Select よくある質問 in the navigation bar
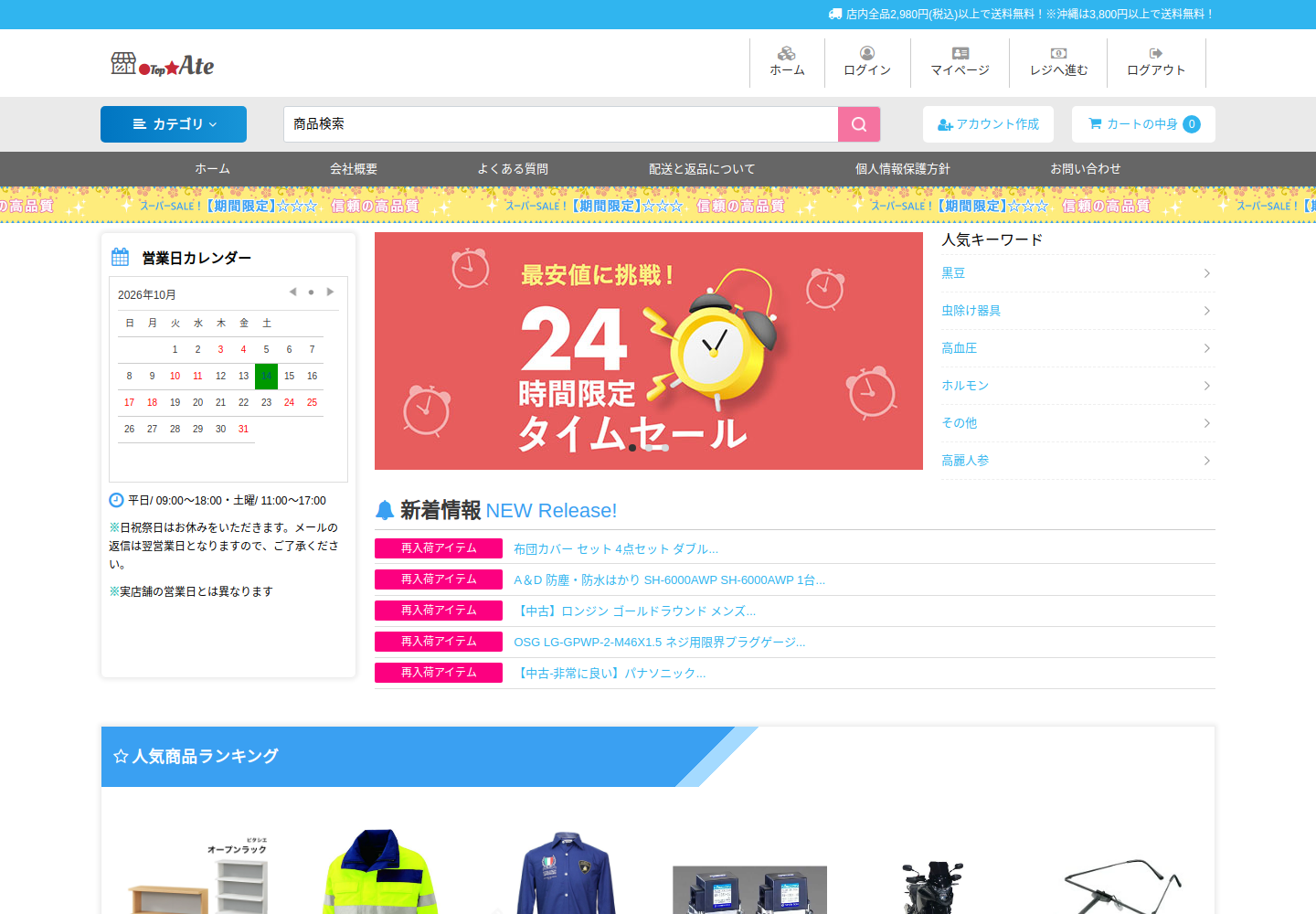The height and width of the screenshot is (914, 1316). pyautogui.click(x=513, y=169)
